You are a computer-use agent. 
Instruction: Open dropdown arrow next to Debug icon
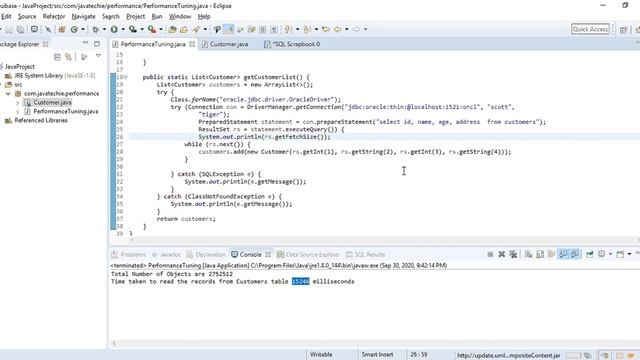tap(104, 29)
